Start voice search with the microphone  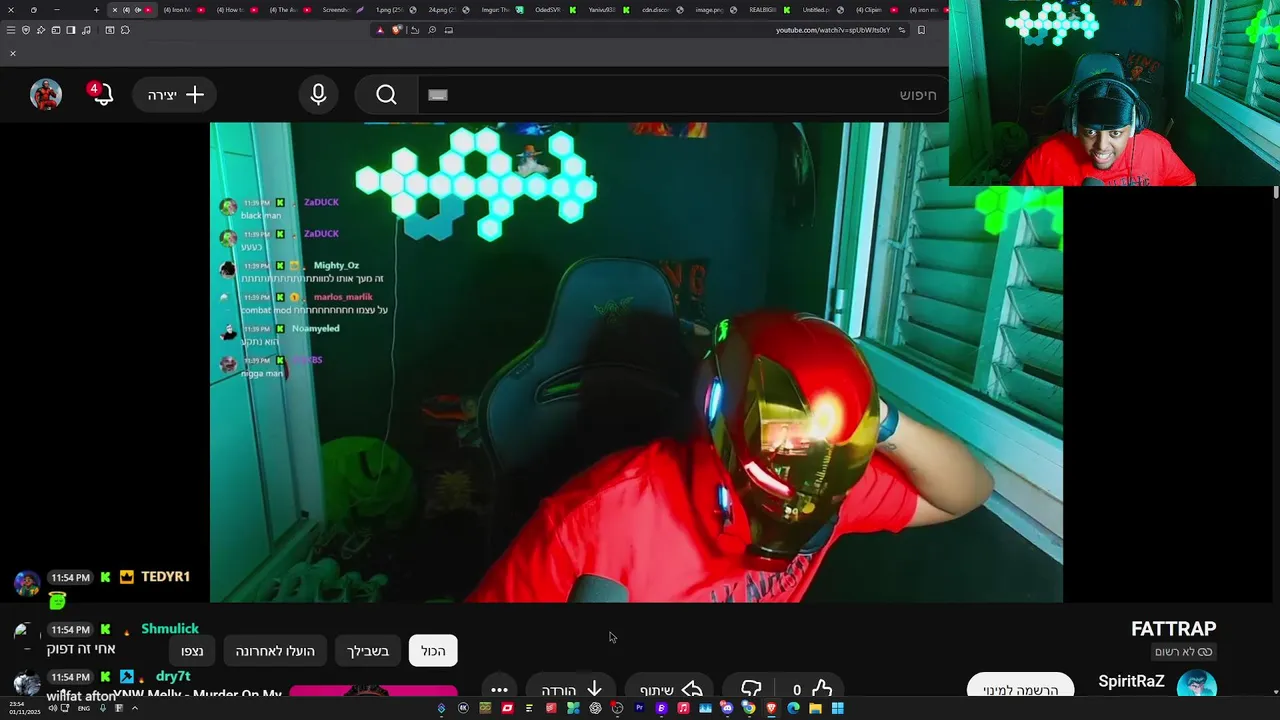coord(318,95)
